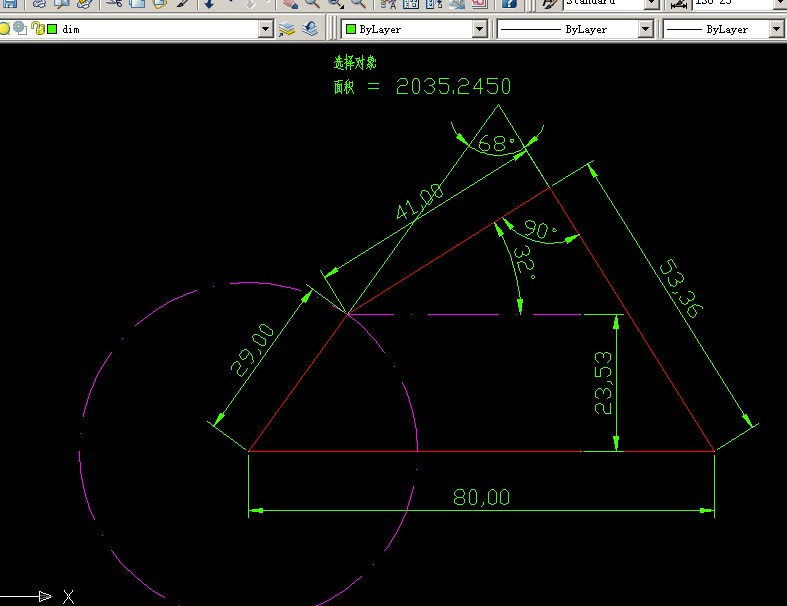The image size is (787, 606).
Task: Click the Publish icon
Action: (x=85, y=4)
